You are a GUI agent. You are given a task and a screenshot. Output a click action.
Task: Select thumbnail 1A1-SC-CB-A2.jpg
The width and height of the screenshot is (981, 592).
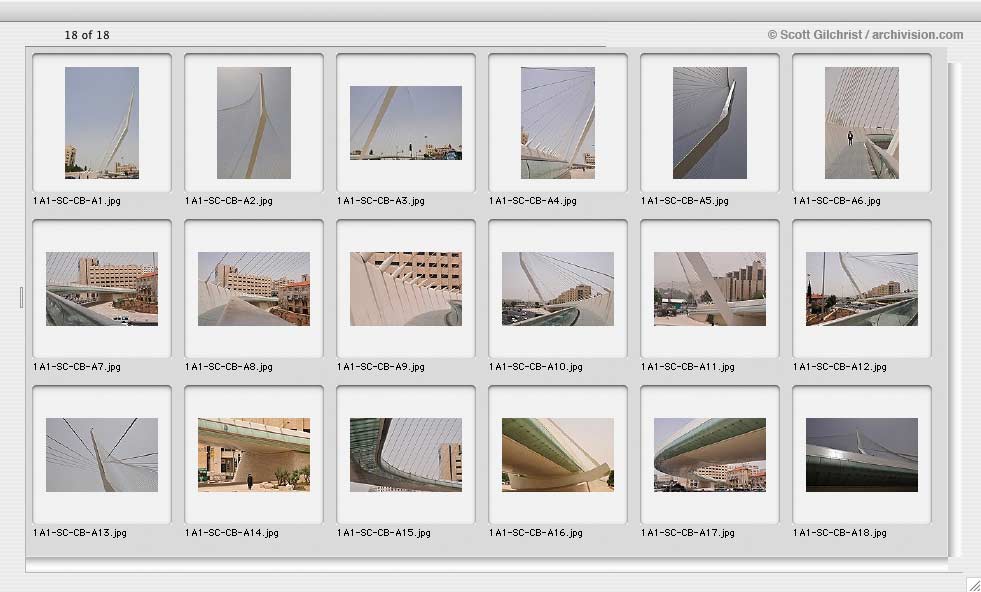(254, 123)
